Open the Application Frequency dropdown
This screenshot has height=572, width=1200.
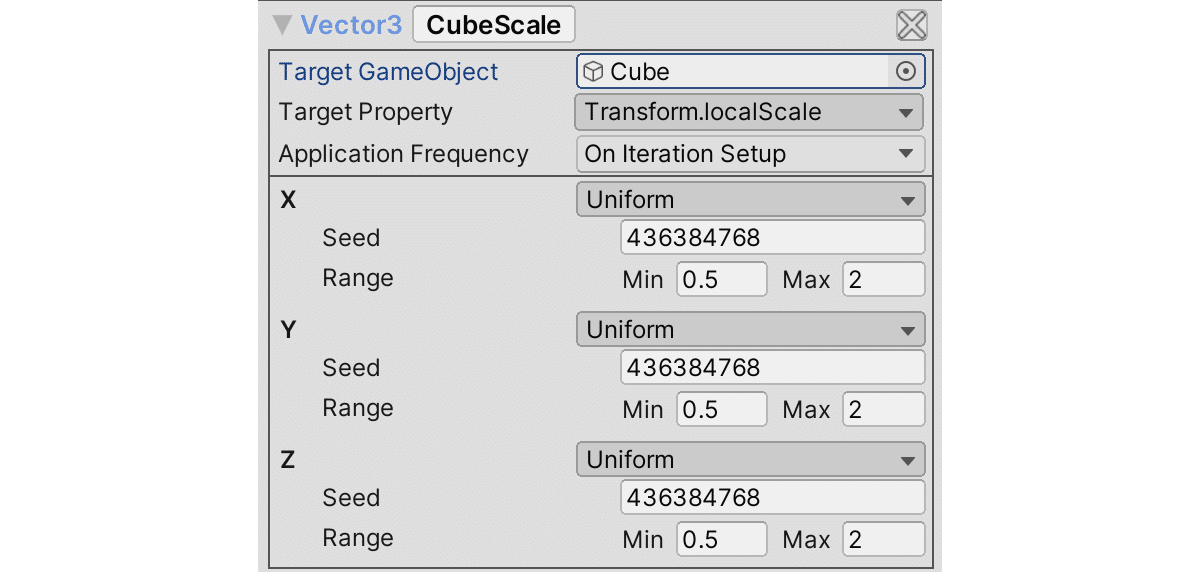(x=750, y=154)
